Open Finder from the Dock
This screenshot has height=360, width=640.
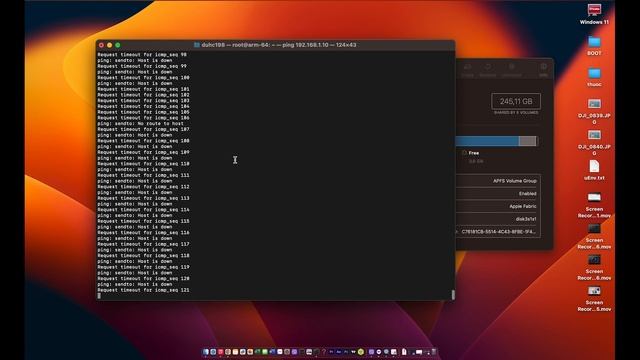coord(206,351)
